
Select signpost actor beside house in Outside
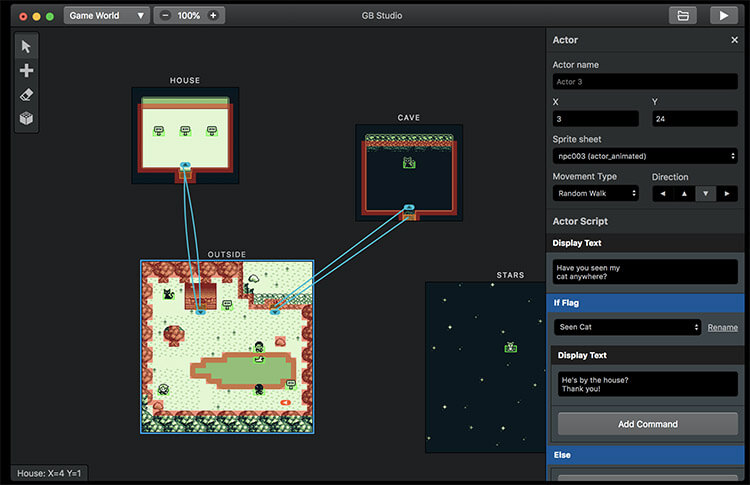coord(228,305)
